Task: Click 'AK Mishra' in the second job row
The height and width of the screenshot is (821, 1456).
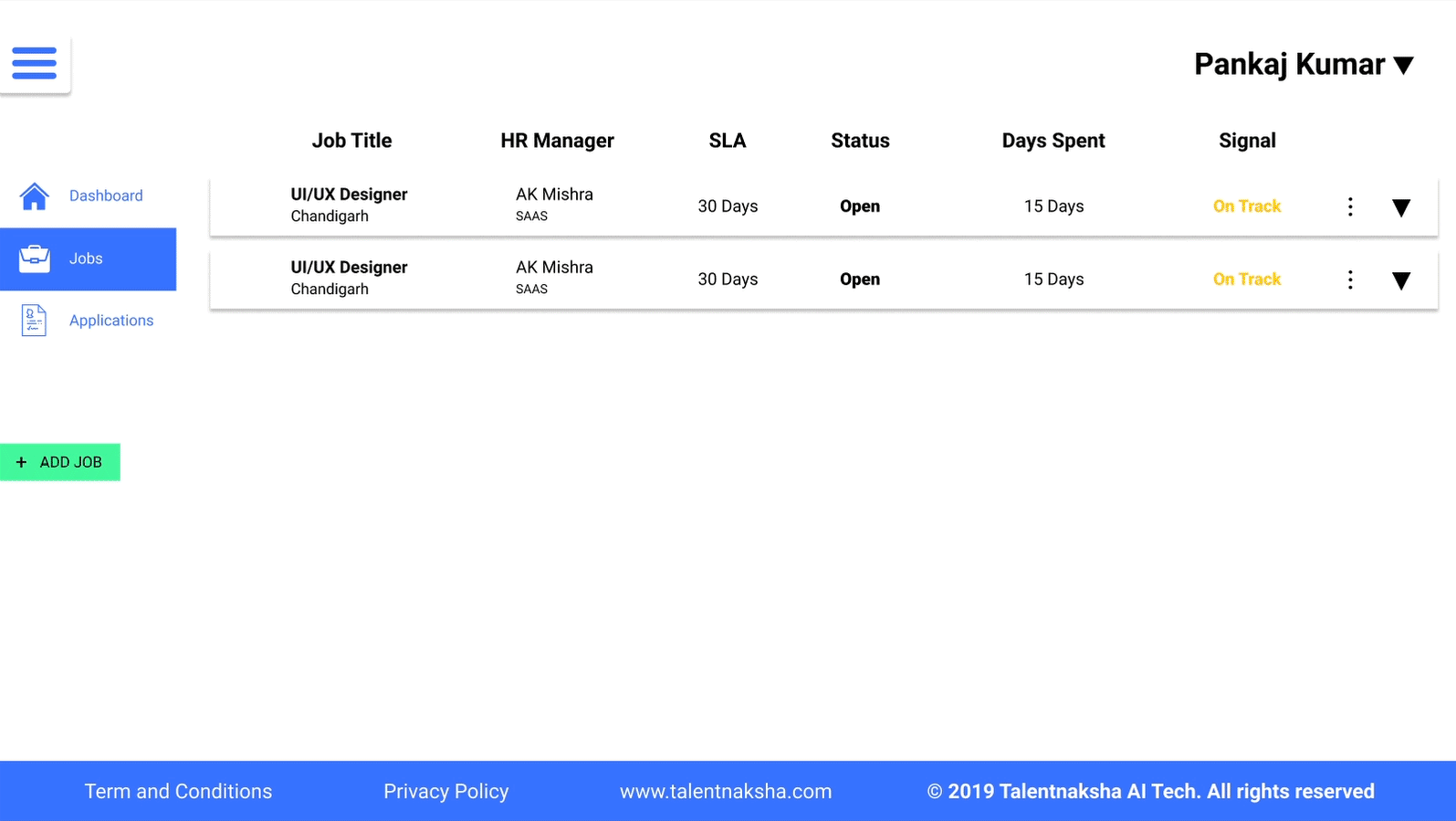Action: 554,268
